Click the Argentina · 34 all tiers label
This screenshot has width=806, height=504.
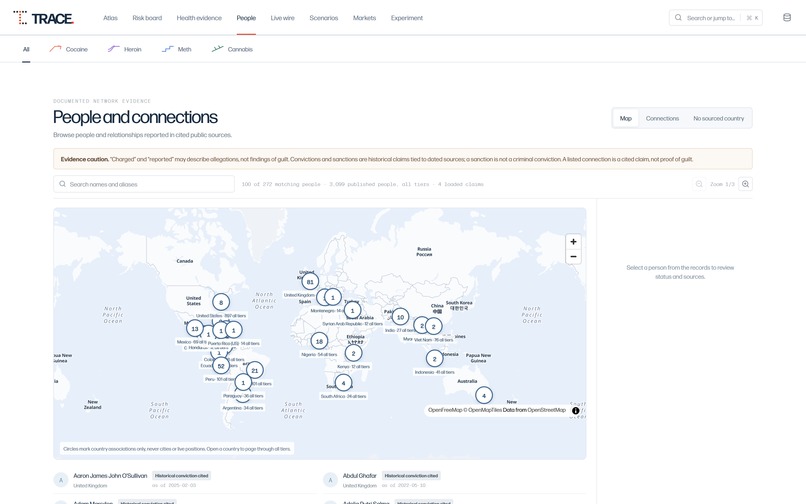[x=243, y=408]
